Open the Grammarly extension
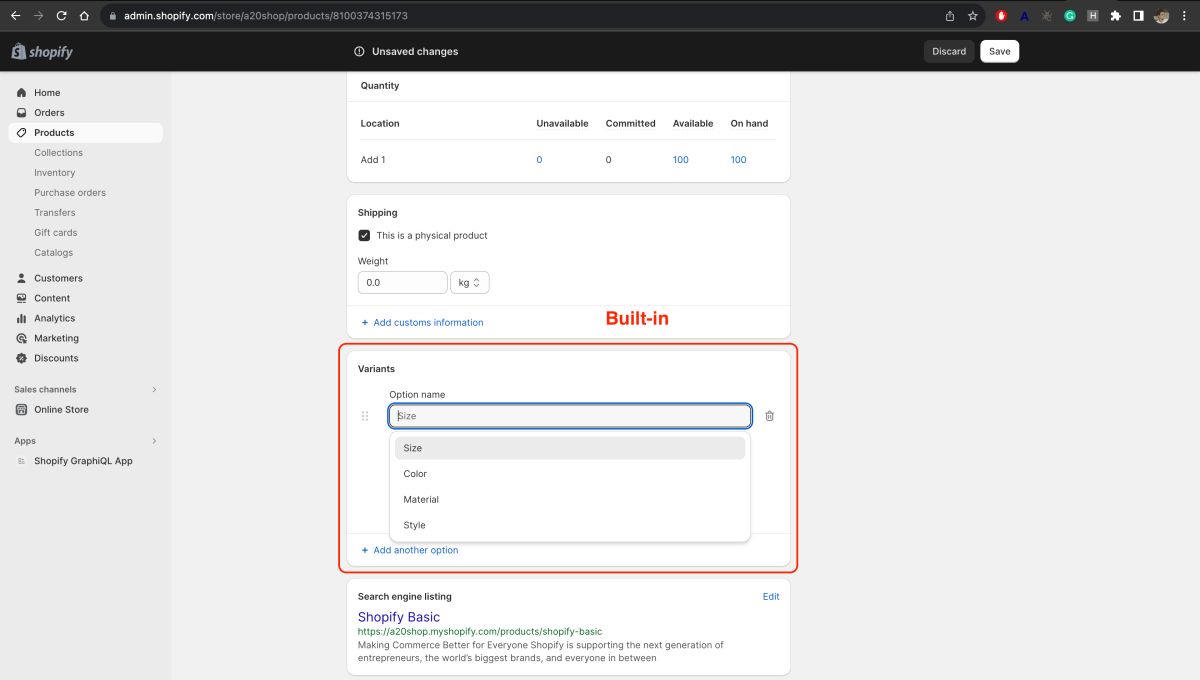Screen dimensions: 1200x680 1070,16
